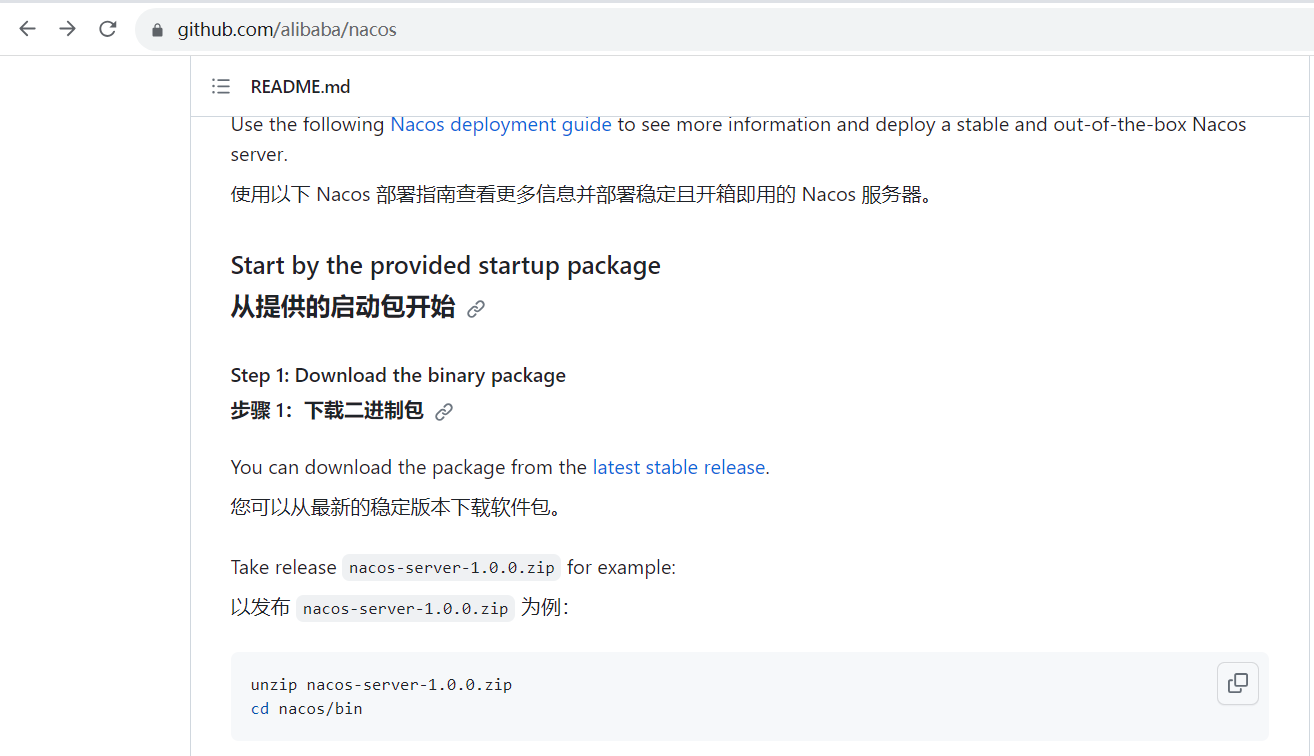Click the Chinese line 使用以下 Nacos 部署指南
Screen dimensions: 1314x756
[585, 194]
